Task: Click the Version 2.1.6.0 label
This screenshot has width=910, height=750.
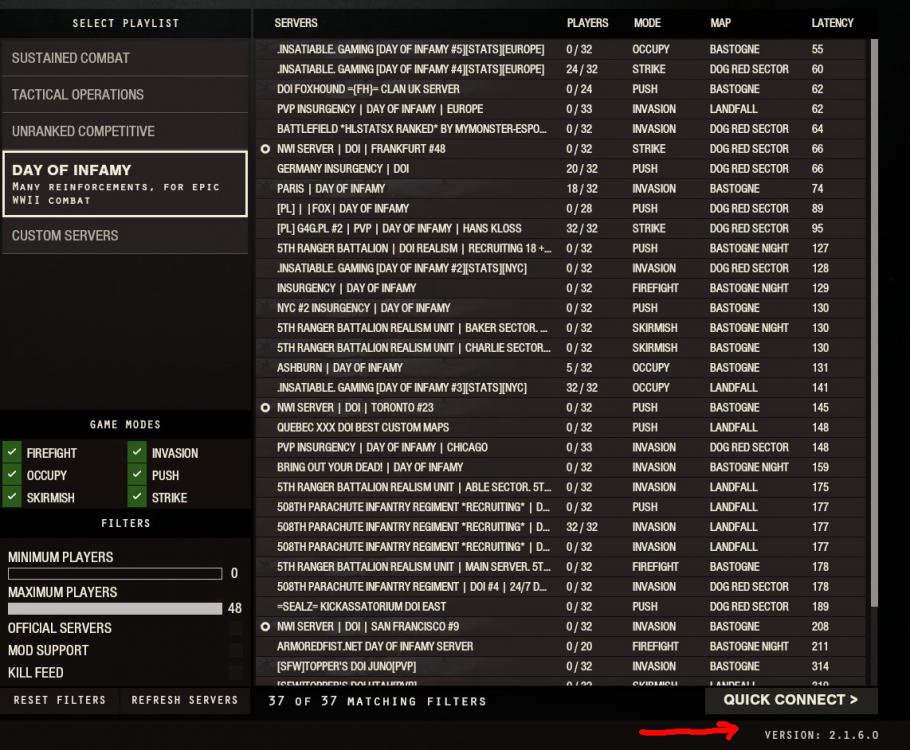Action: (821, 735)
